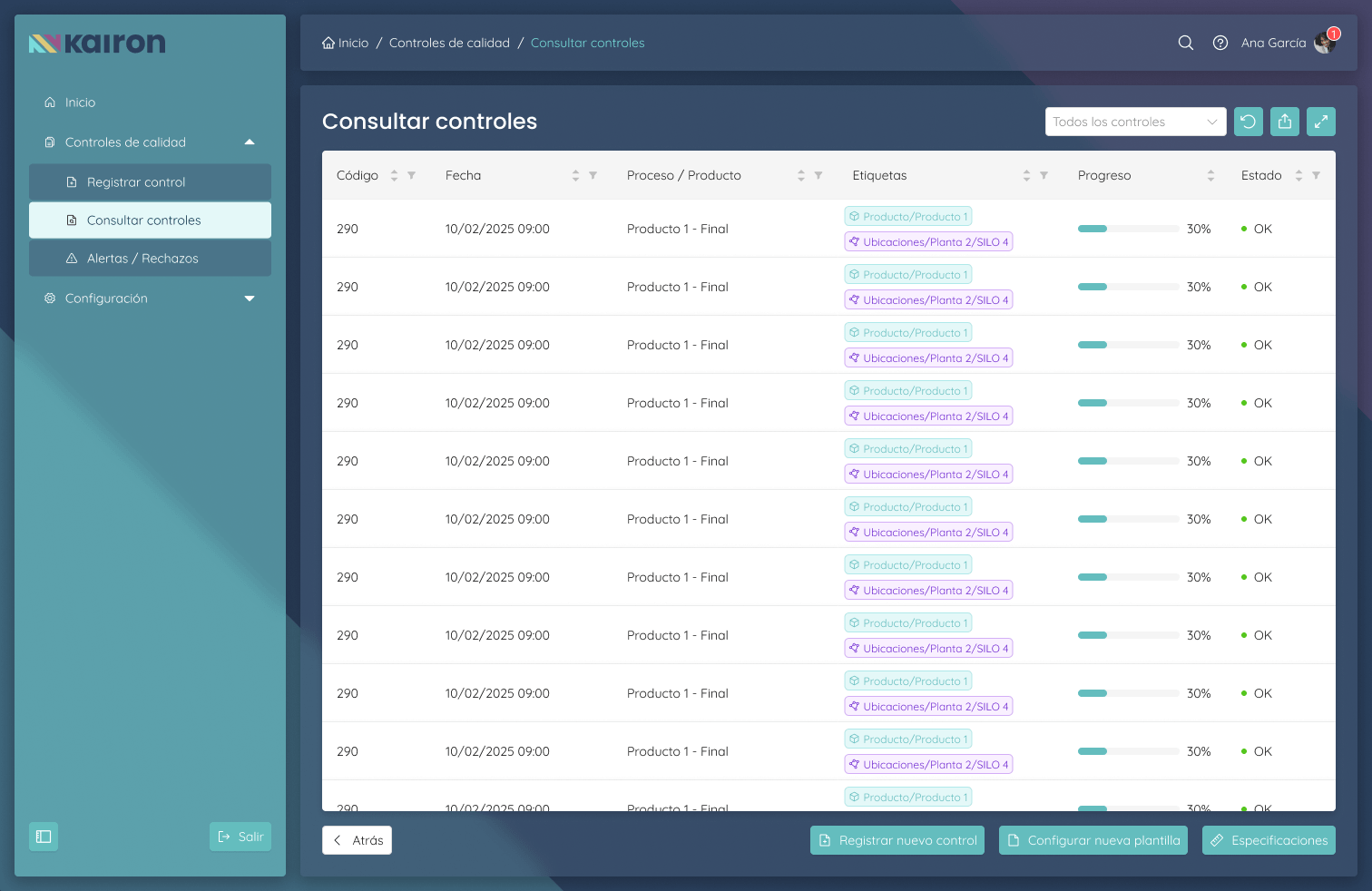Open the 'Todos los controles' dropdown
Viewport: 1372px width, 891px height.
1135,122
